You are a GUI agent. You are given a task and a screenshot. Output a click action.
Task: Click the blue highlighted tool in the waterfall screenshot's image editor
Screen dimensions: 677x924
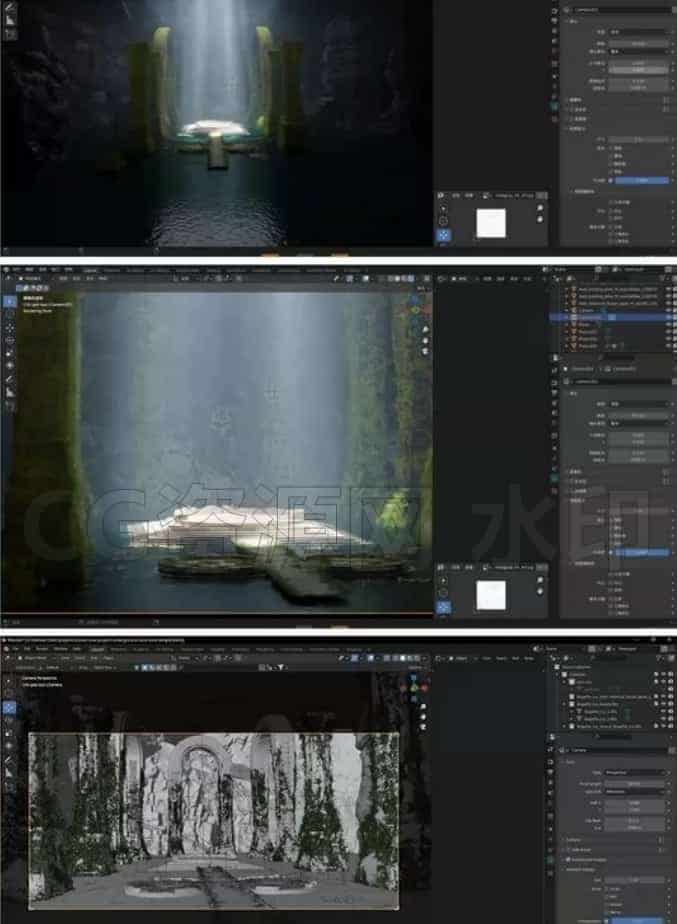[443, 607]
